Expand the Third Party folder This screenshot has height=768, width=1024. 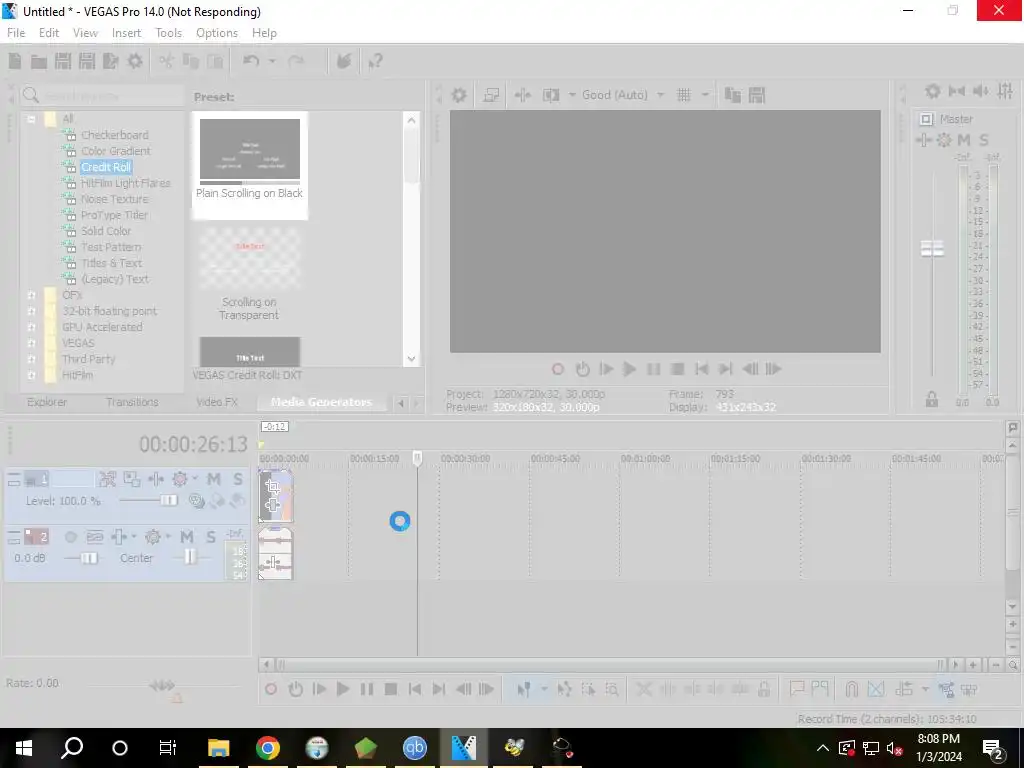[31, 359]
